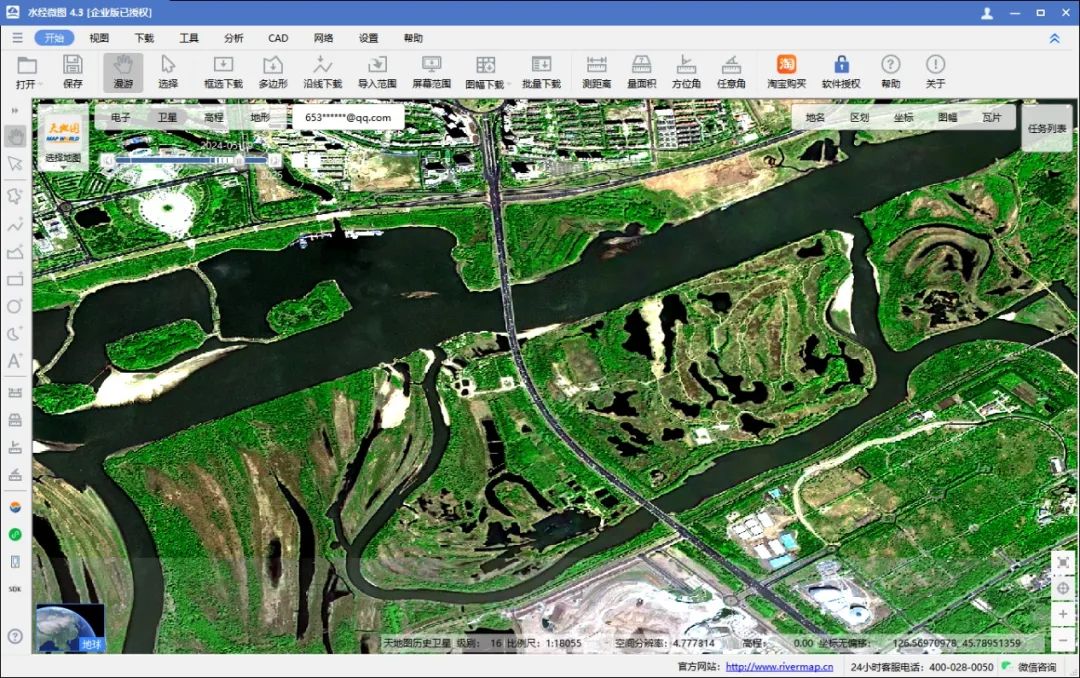The height and width of the screenshot is (678, 1080).
Task: Switch map layer to Terrain (地形)
Action: pos(260,117)
